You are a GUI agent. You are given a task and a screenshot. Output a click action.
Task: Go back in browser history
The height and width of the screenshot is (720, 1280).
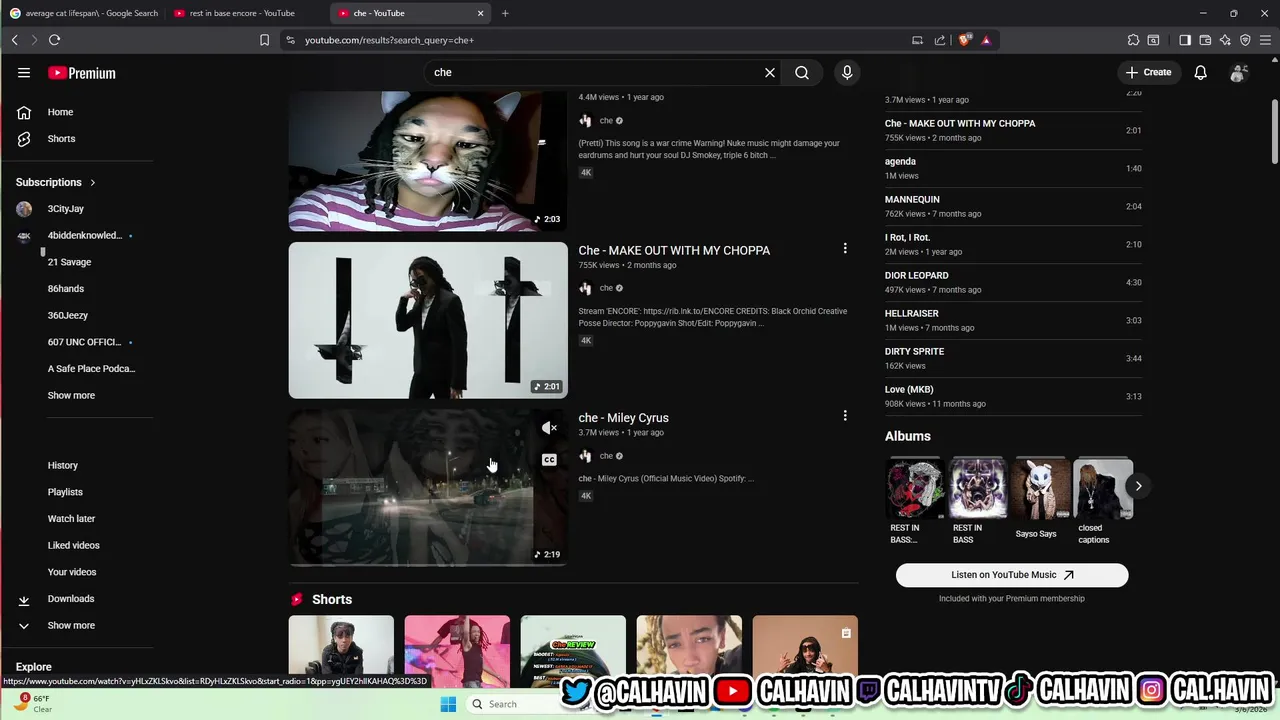pos(14,40)
